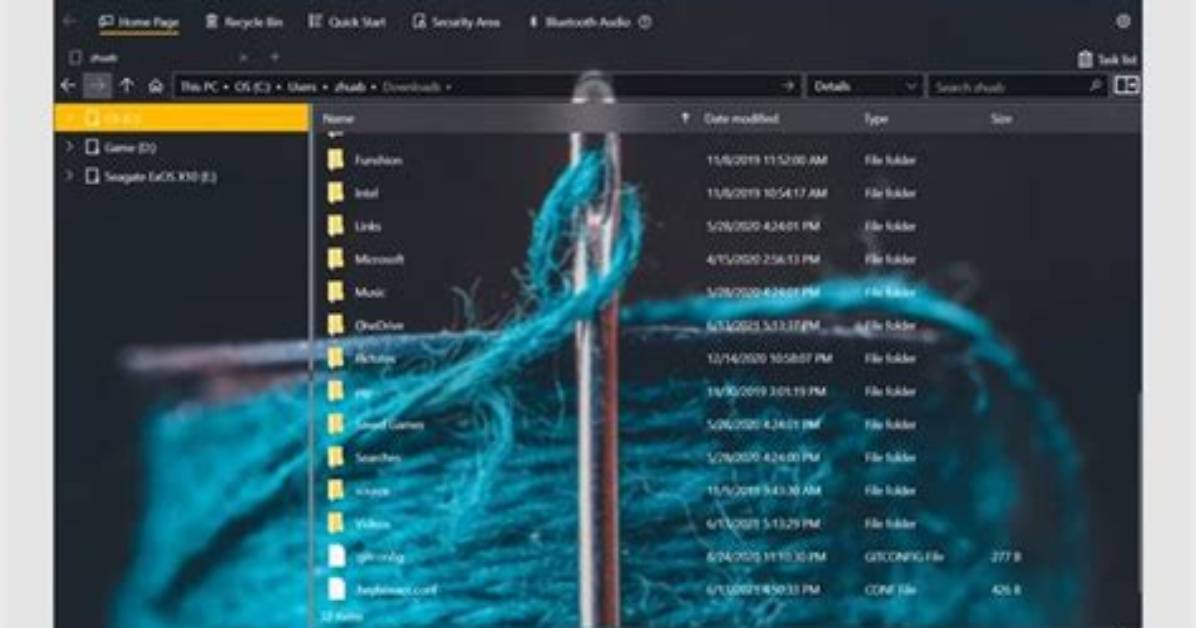Click 'Users' in the address path
1196x628 pixels.
click(x=302, y=87)
